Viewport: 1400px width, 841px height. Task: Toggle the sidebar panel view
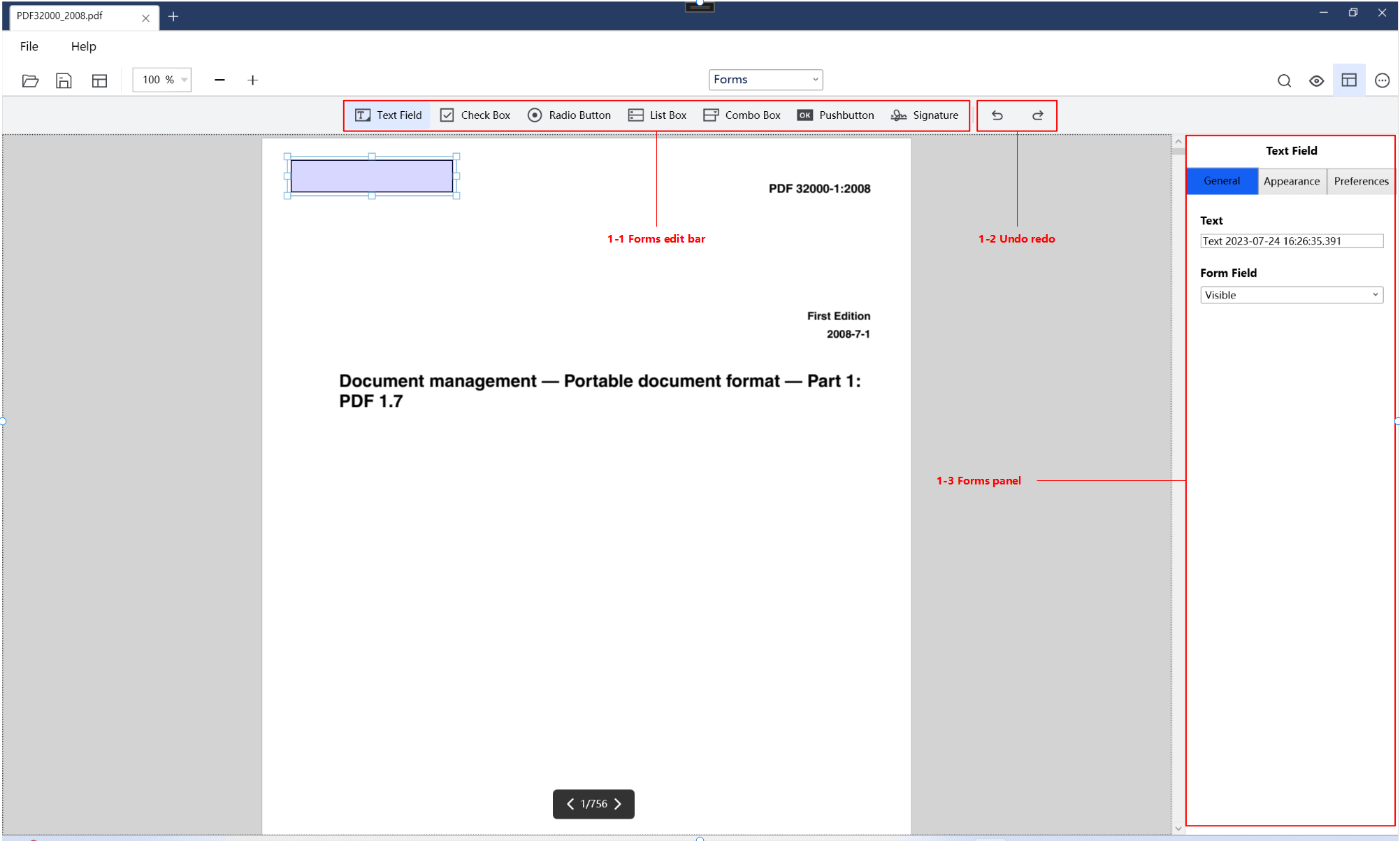pos(1349,80)
